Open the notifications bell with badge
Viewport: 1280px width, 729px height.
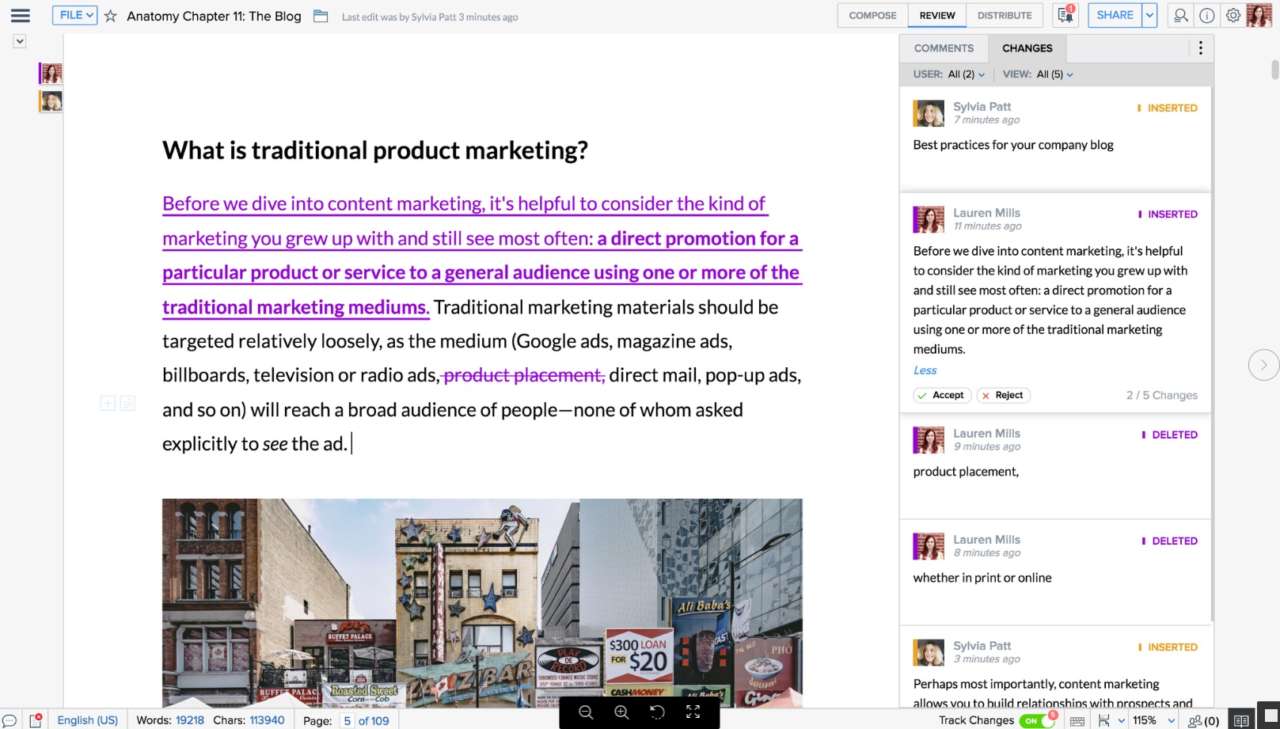(1065, 15)
